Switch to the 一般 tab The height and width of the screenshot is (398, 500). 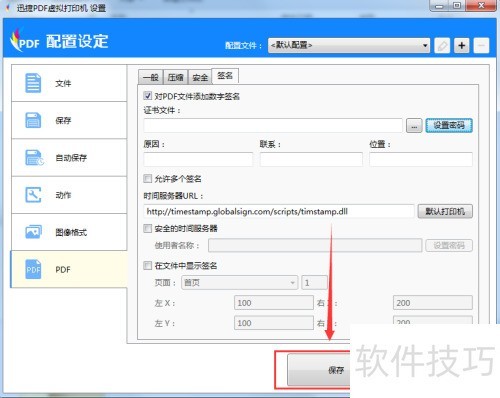coord(150,77)
